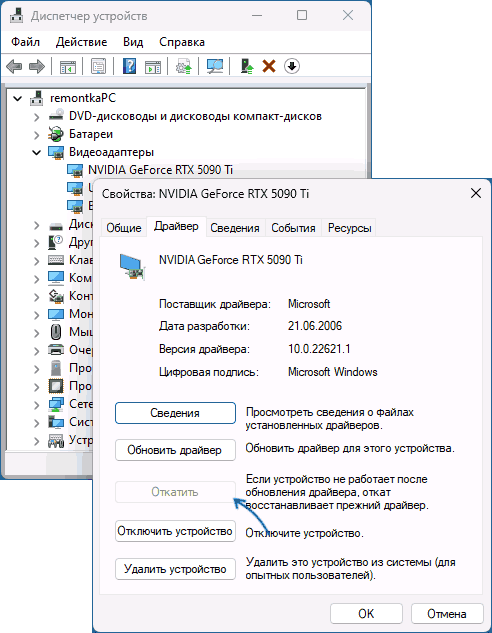Expand the node starting with Мон
Image resolution: width=492 pixels, height=633 pixels.
click(37, 315)
